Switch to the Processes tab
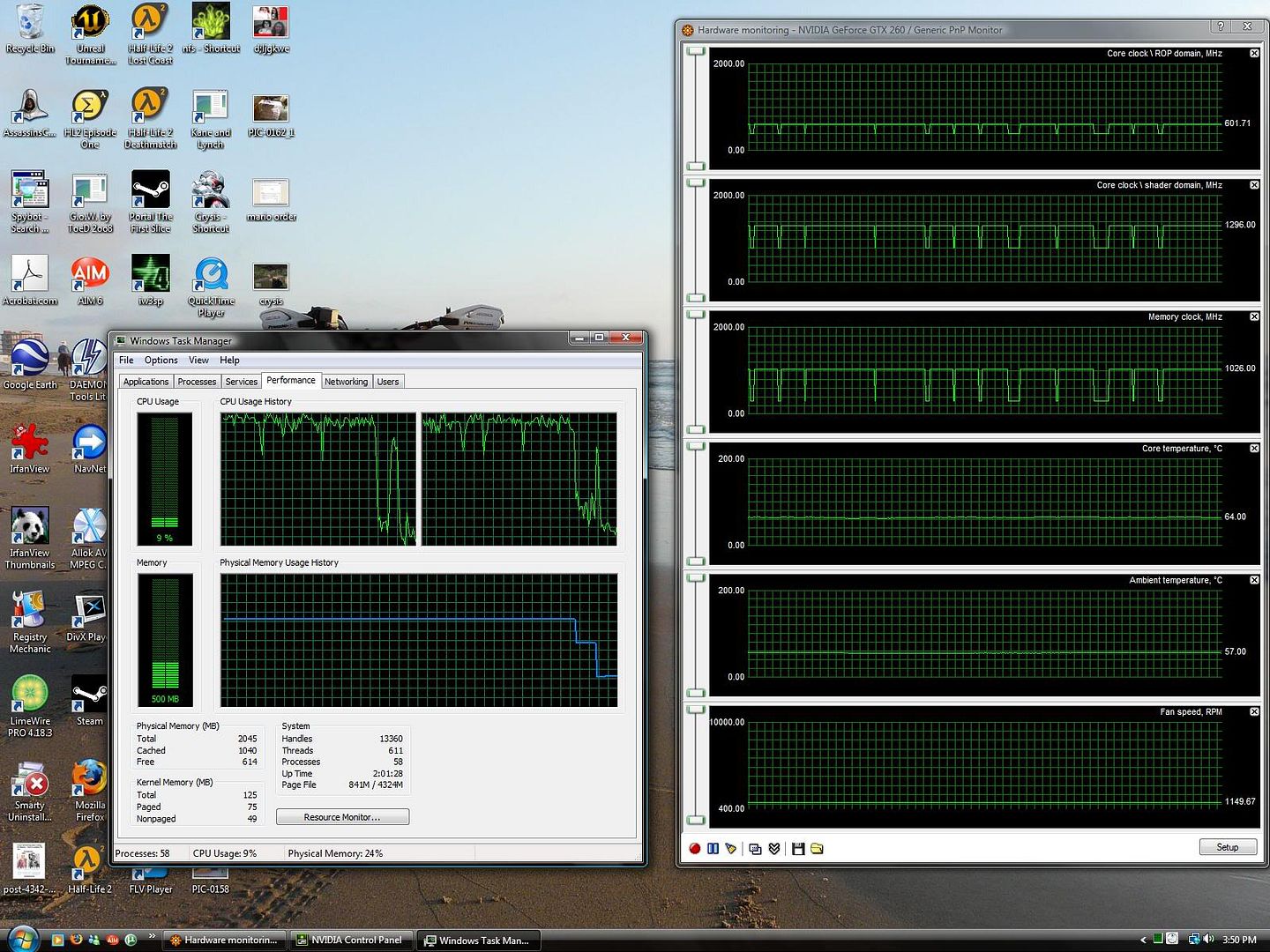The image size is (1270, 952). tap(197, 382)
